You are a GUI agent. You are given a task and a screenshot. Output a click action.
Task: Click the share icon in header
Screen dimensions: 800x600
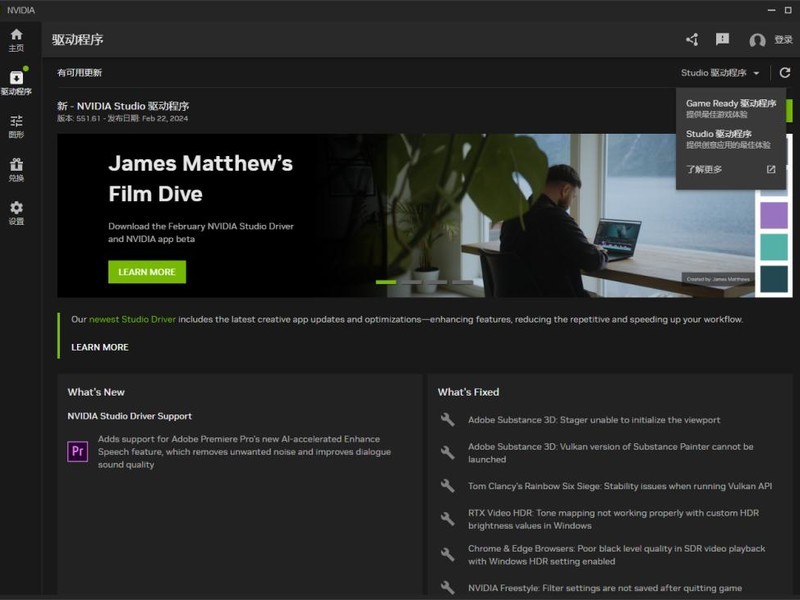coord(692,40)
